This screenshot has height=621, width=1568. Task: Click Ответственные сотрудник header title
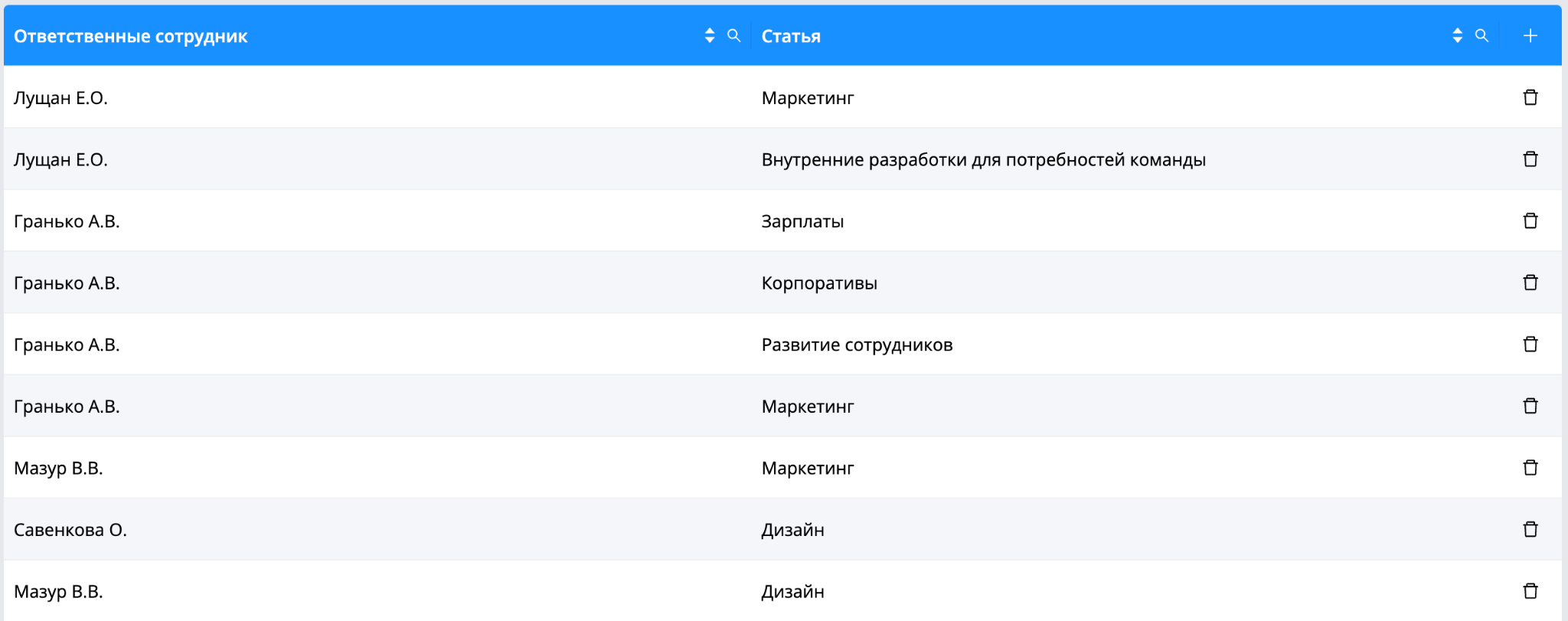pos(131,37)
